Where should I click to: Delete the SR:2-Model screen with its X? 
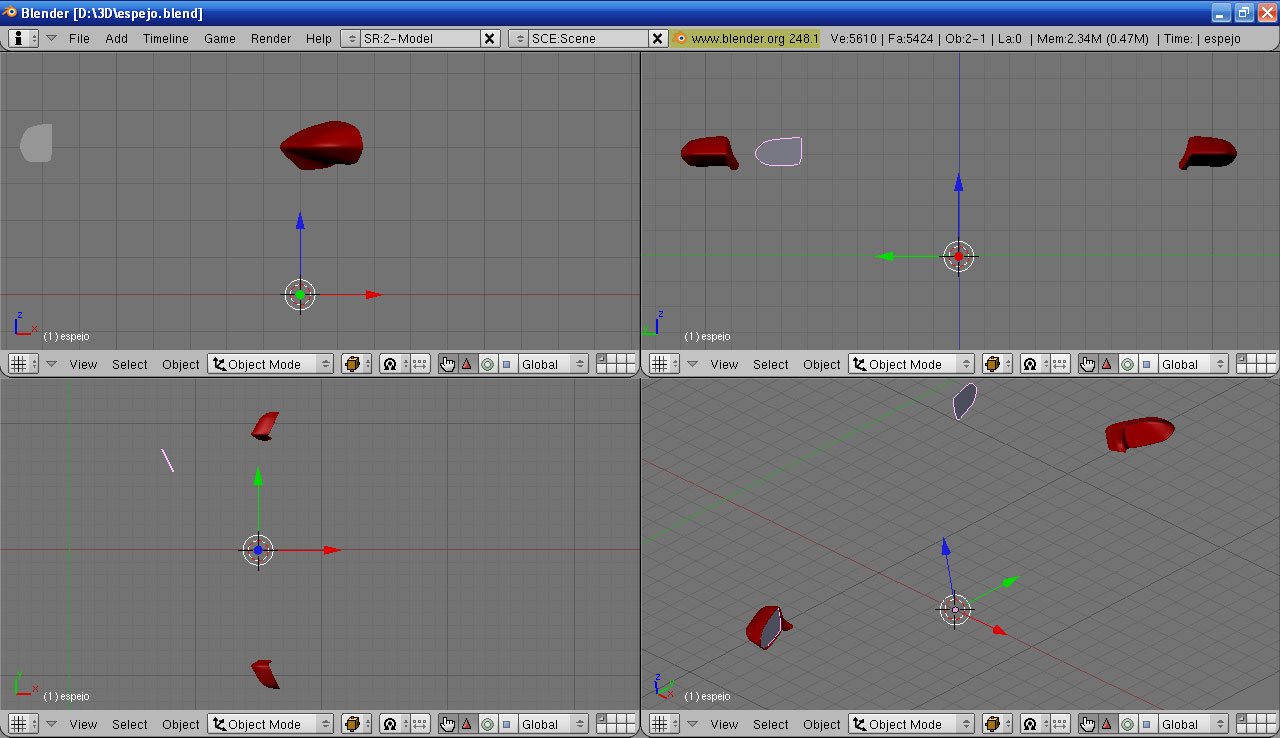tap(490, 38)
